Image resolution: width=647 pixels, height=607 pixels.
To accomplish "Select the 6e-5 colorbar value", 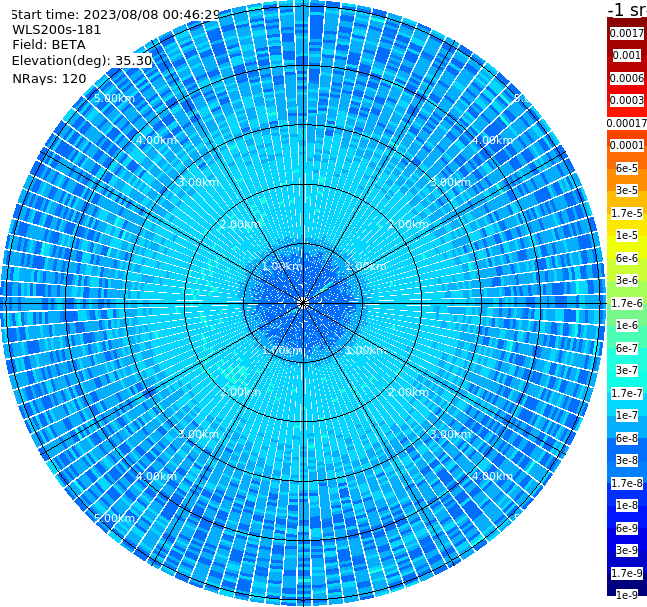I will pyautogui.click(x=627, y=168).
